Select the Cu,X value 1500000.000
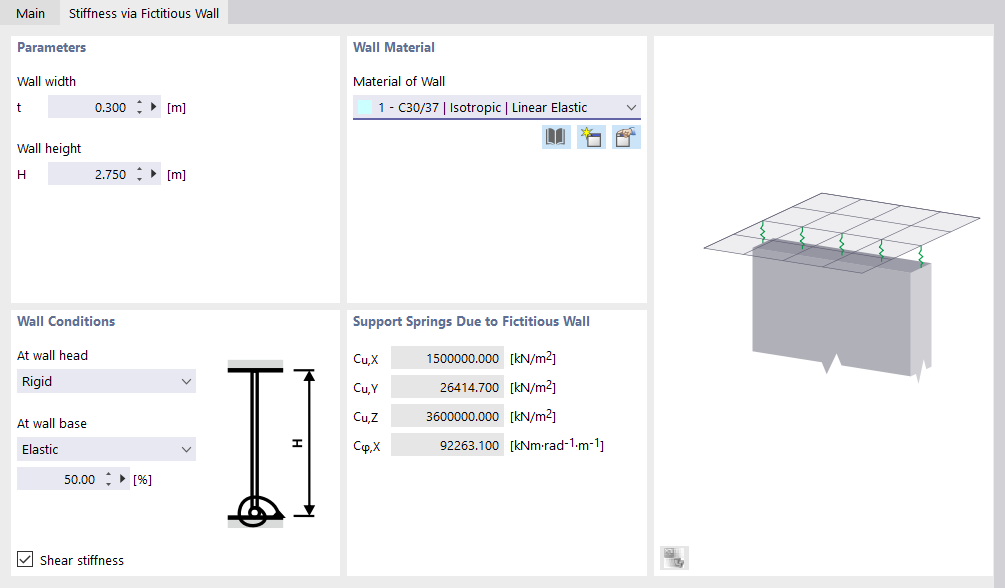 click(x=447, y=358)
